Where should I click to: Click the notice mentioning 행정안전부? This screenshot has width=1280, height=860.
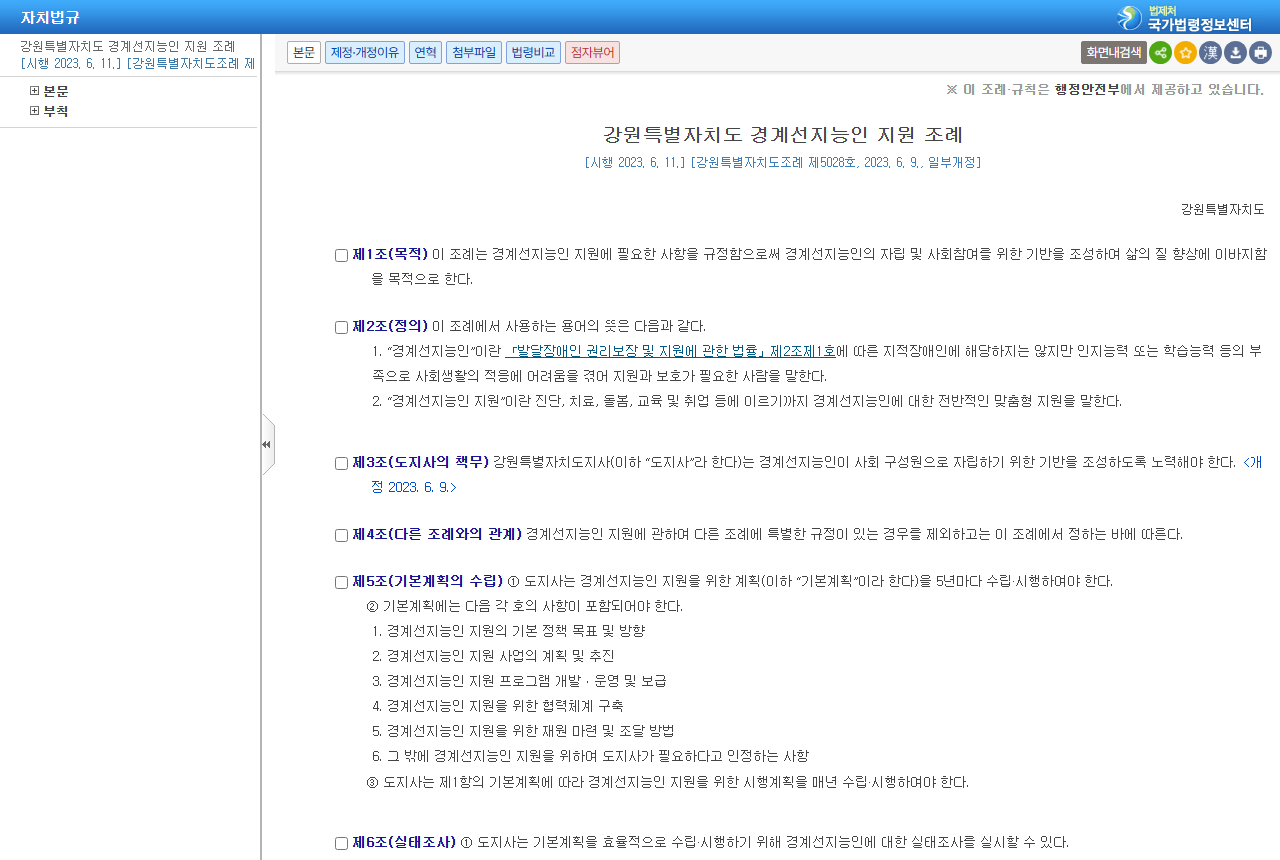pyautogui.click(x=1105, y=89)
